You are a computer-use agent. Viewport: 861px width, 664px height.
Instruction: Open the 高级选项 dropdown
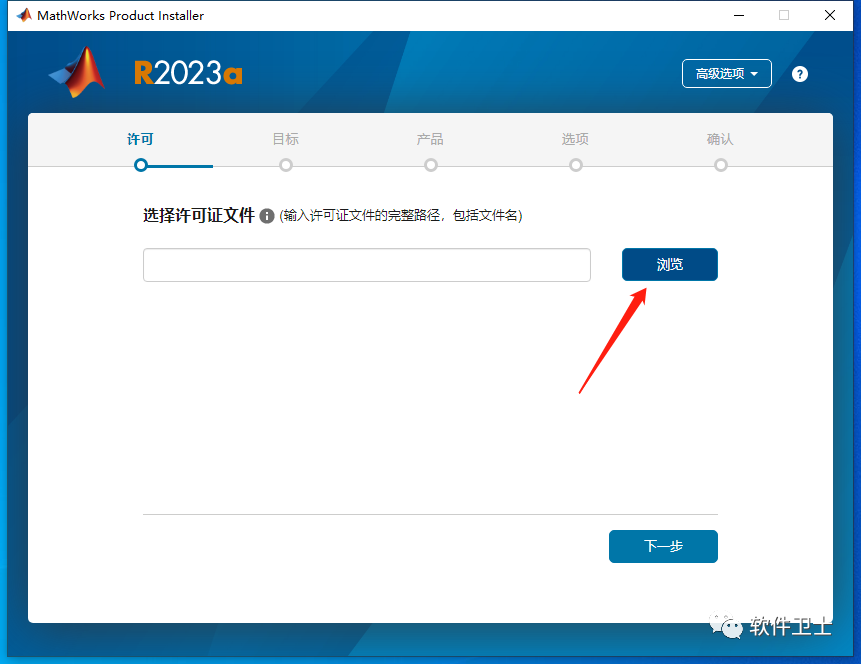coord(726,74)
